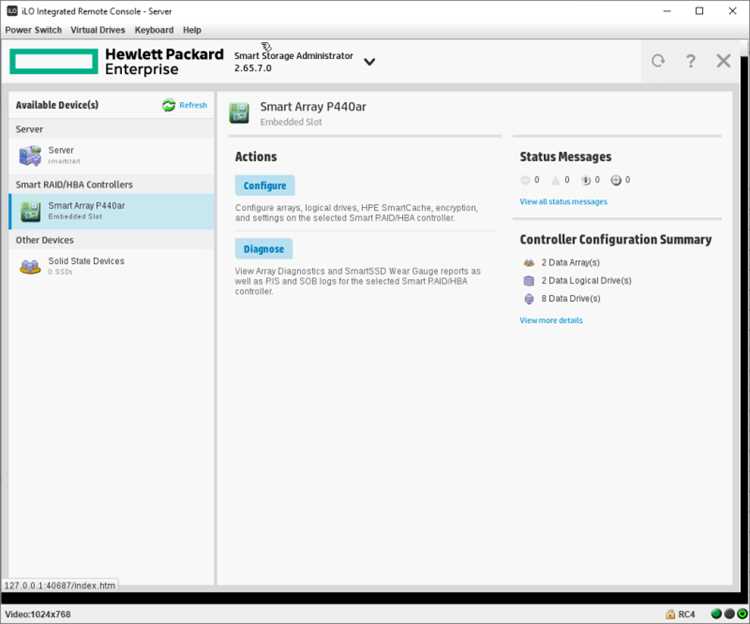The width and height of the screenshot is (750, 624).
Task: Click the Data Drives icon
Action: pyautogui.click(x=529, y=299)
